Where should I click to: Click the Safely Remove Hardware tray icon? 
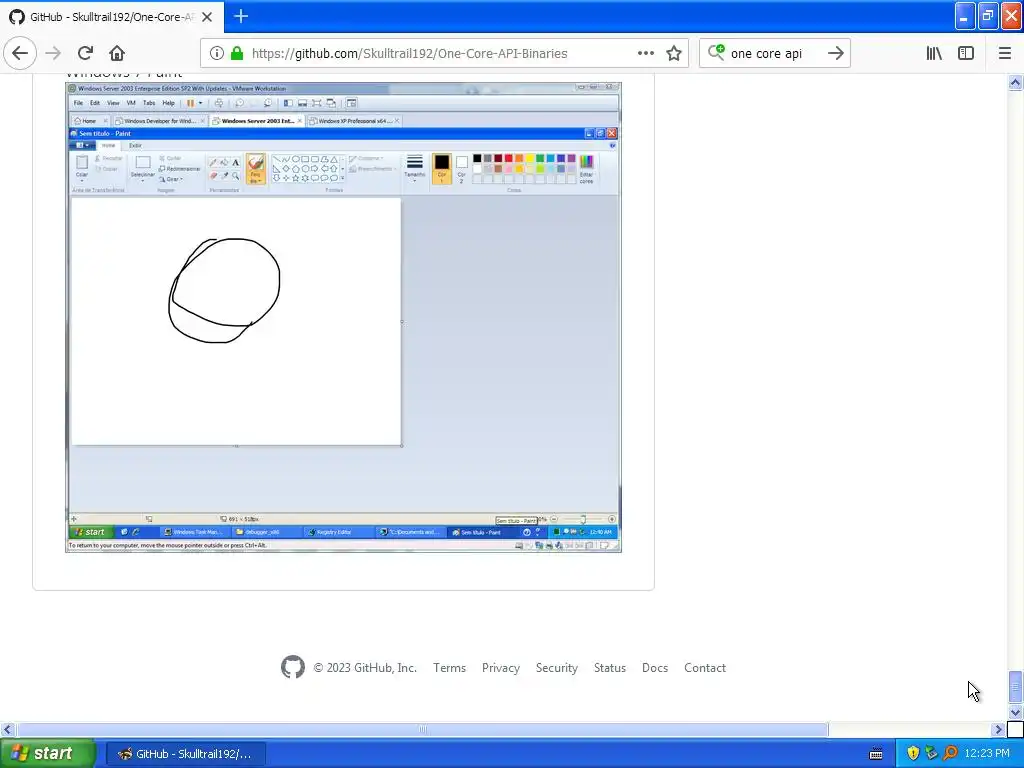(x=931, y=754)
